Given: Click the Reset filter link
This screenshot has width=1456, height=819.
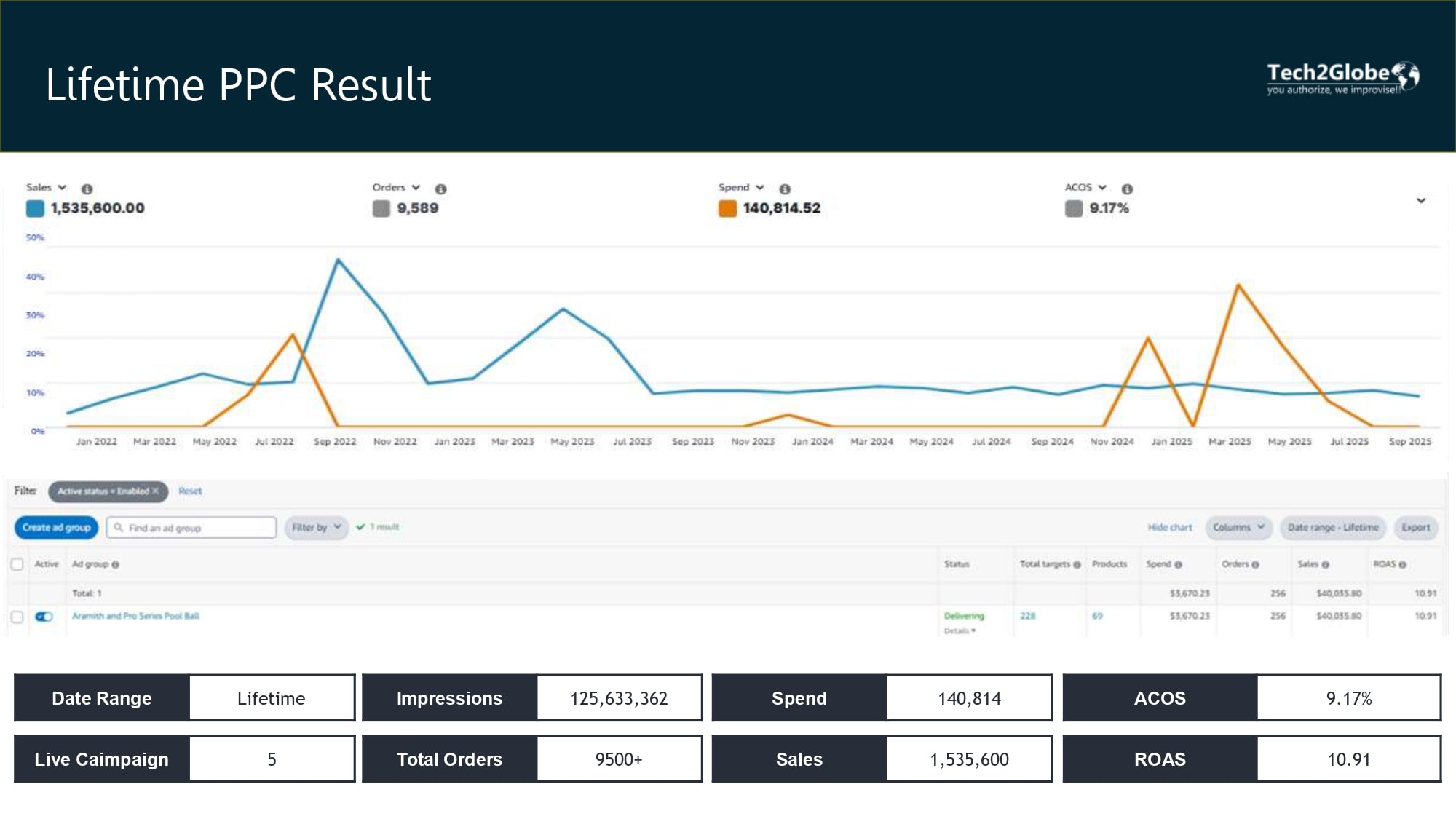Looking at the screenshot, I should [190, 491].
